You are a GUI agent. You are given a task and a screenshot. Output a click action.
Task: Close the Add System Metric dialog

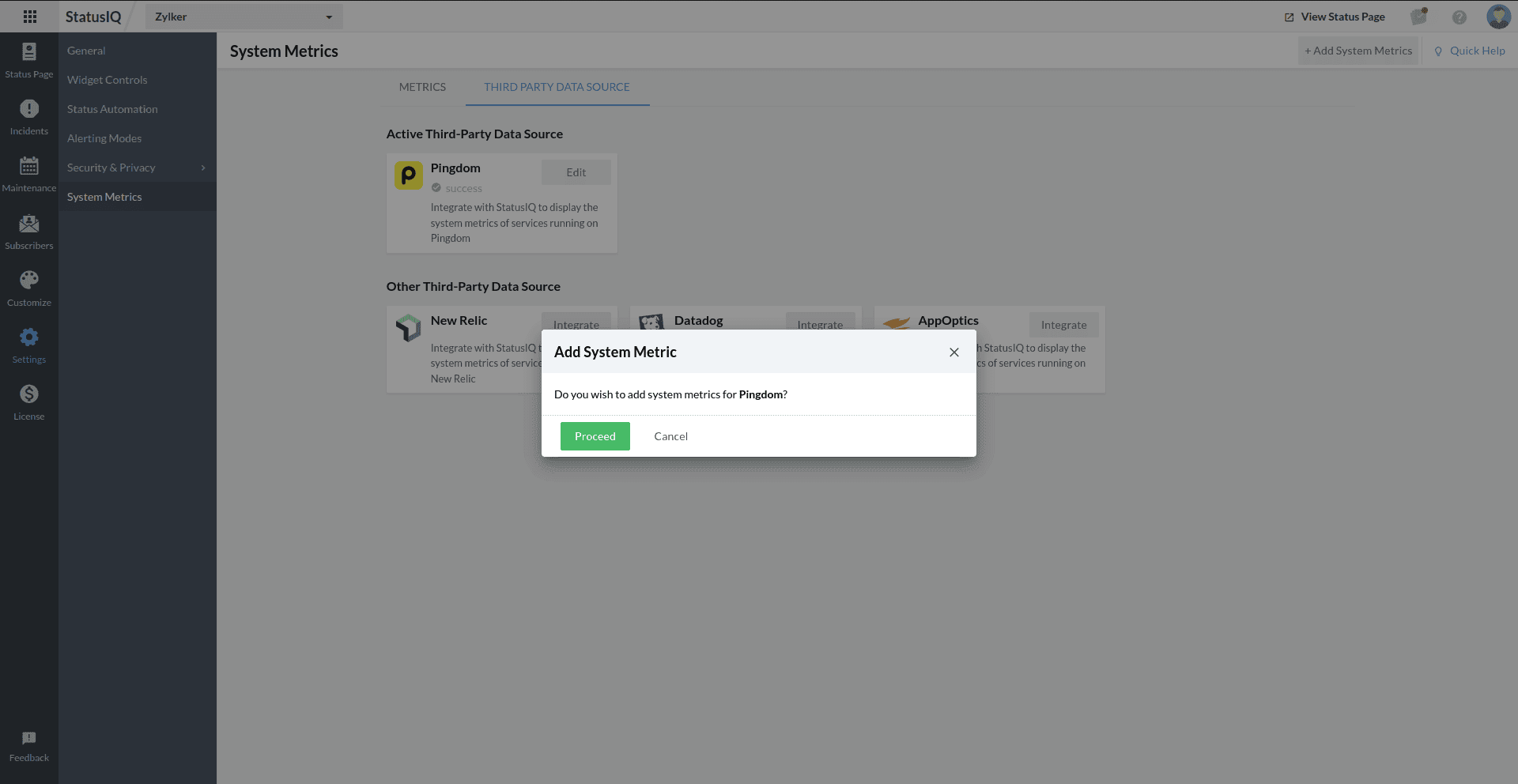click(954, 352)
